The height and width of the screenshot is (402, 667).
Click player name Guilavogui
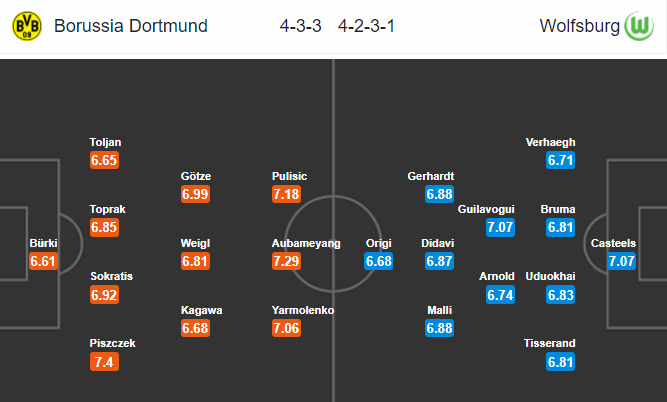click(x=486, y=209)
